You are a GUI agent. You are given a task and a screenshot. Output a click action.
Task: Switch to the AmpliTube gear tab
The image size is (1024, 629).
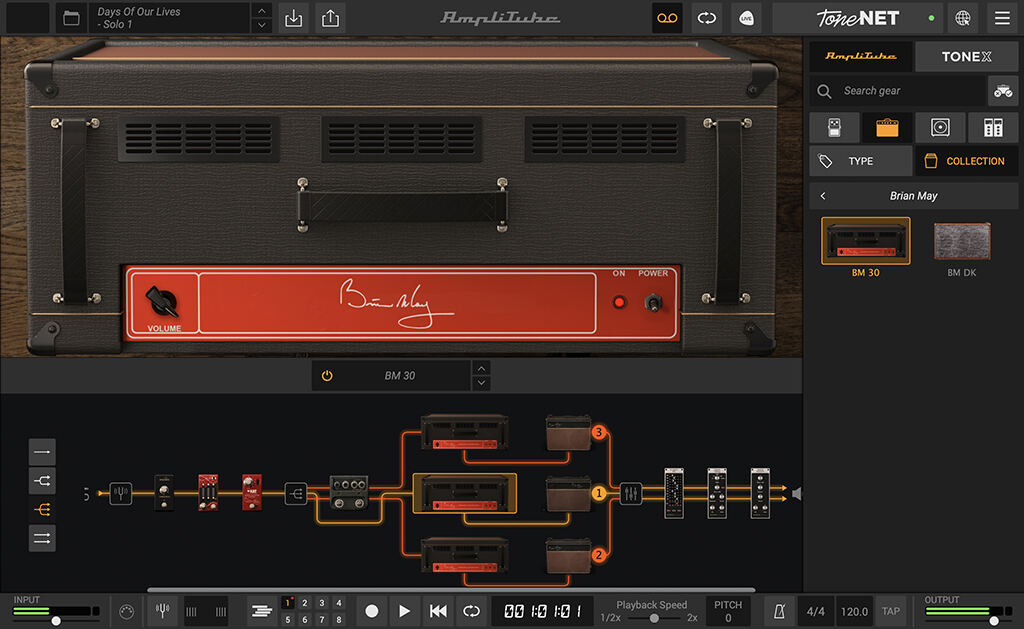(x=861, y=56)
